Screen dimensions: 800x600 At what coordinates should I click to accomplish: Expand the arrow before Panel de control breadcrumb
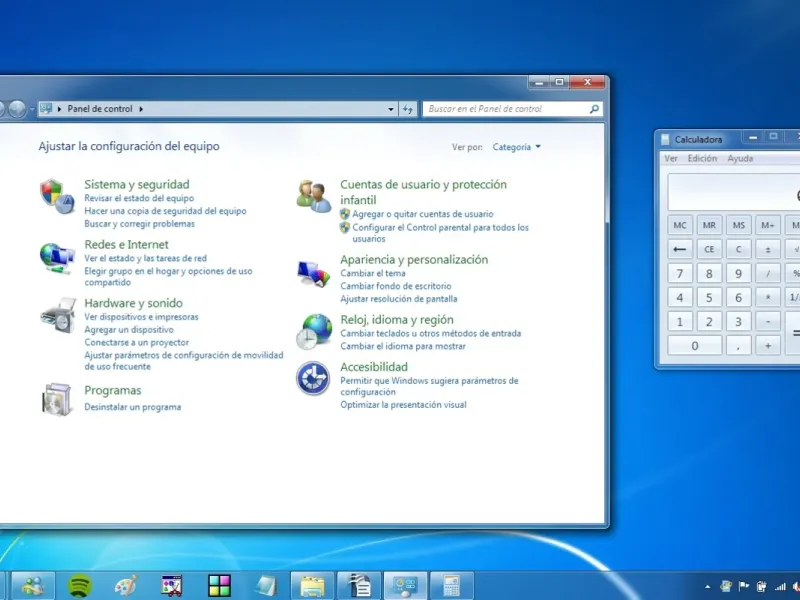pos(59,109)
